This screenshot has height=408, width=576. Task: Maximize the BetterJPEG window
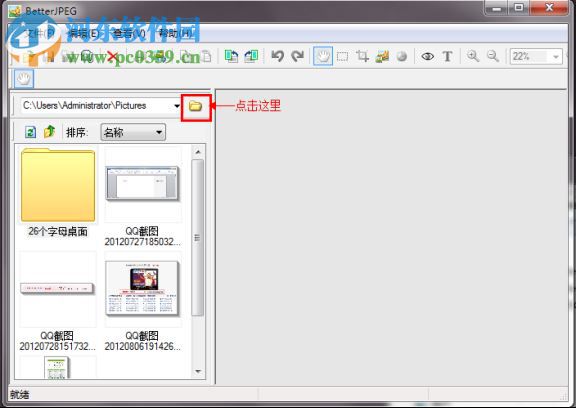click(519, 7)
